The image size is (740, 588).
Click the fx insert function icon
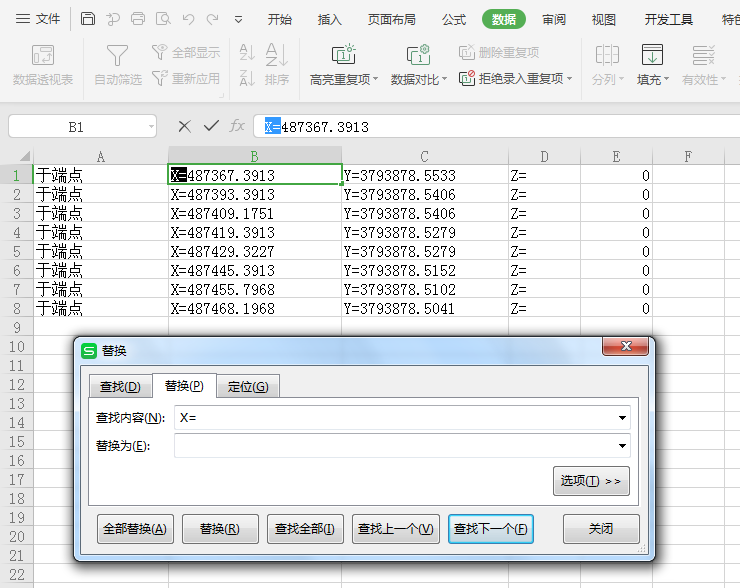point(237,126)
